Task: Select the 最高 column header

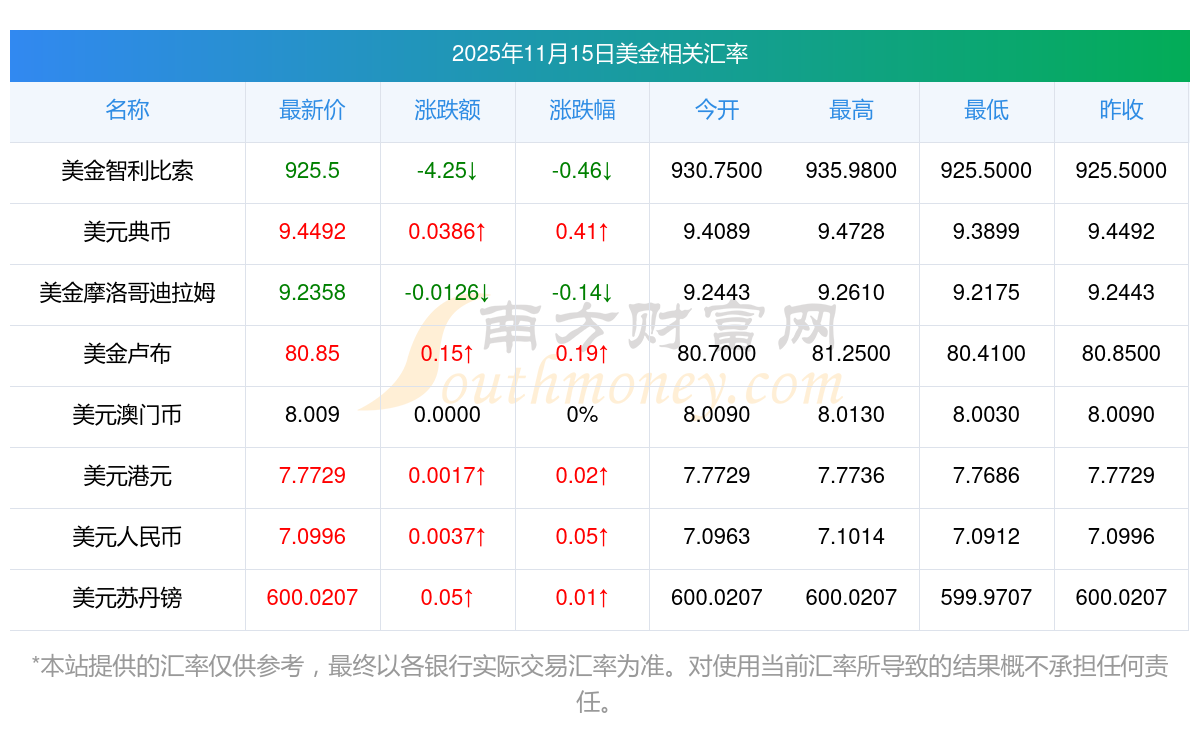Action: pos(851,110)
